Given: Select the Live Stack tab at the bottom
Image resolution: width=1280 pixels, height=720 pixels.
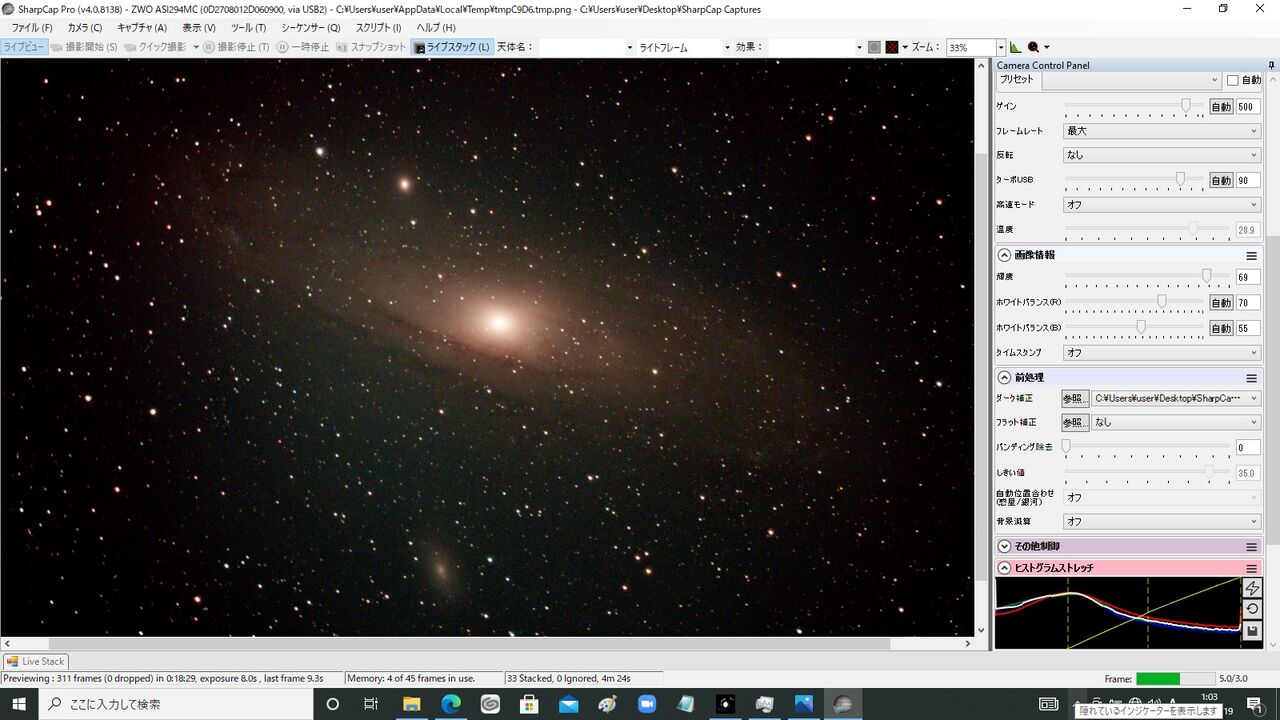Looking at the screenshot, I should 36,661.
